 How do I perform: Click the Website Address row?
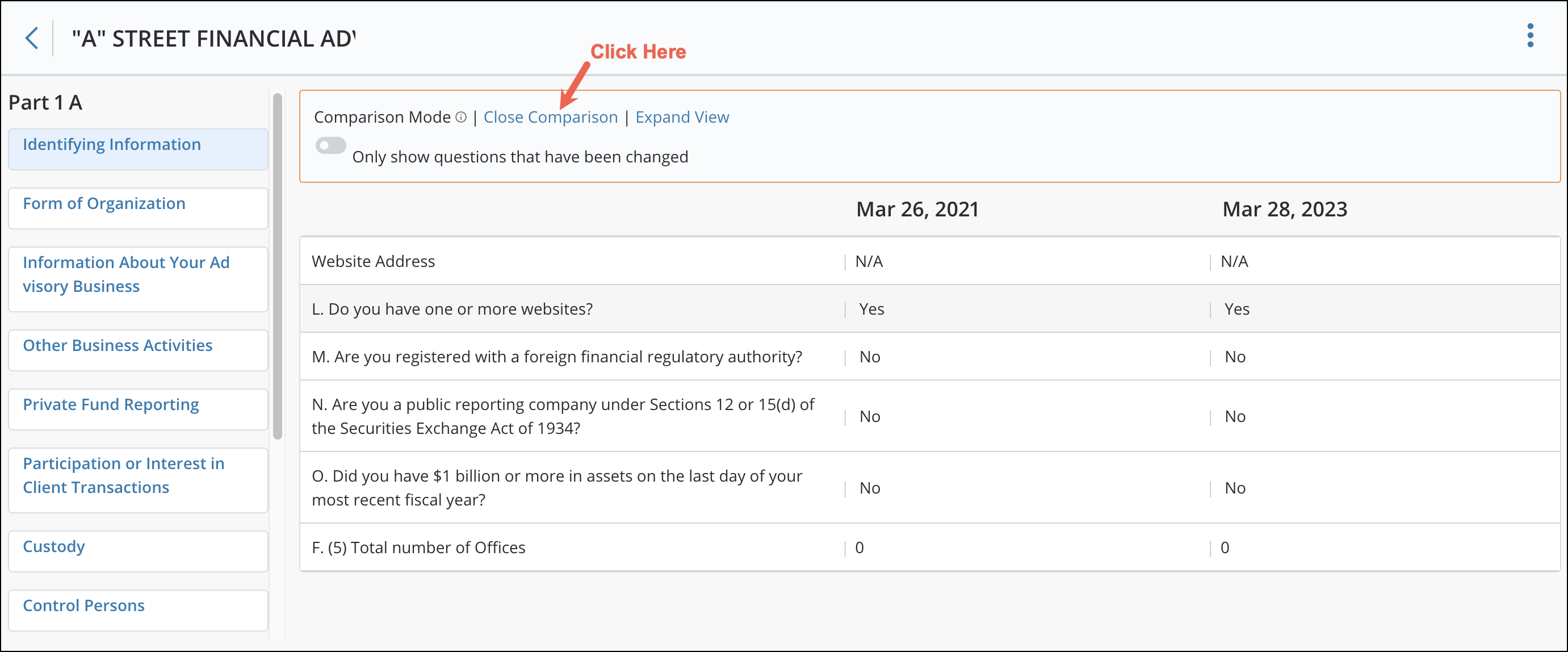pos(373,261)
